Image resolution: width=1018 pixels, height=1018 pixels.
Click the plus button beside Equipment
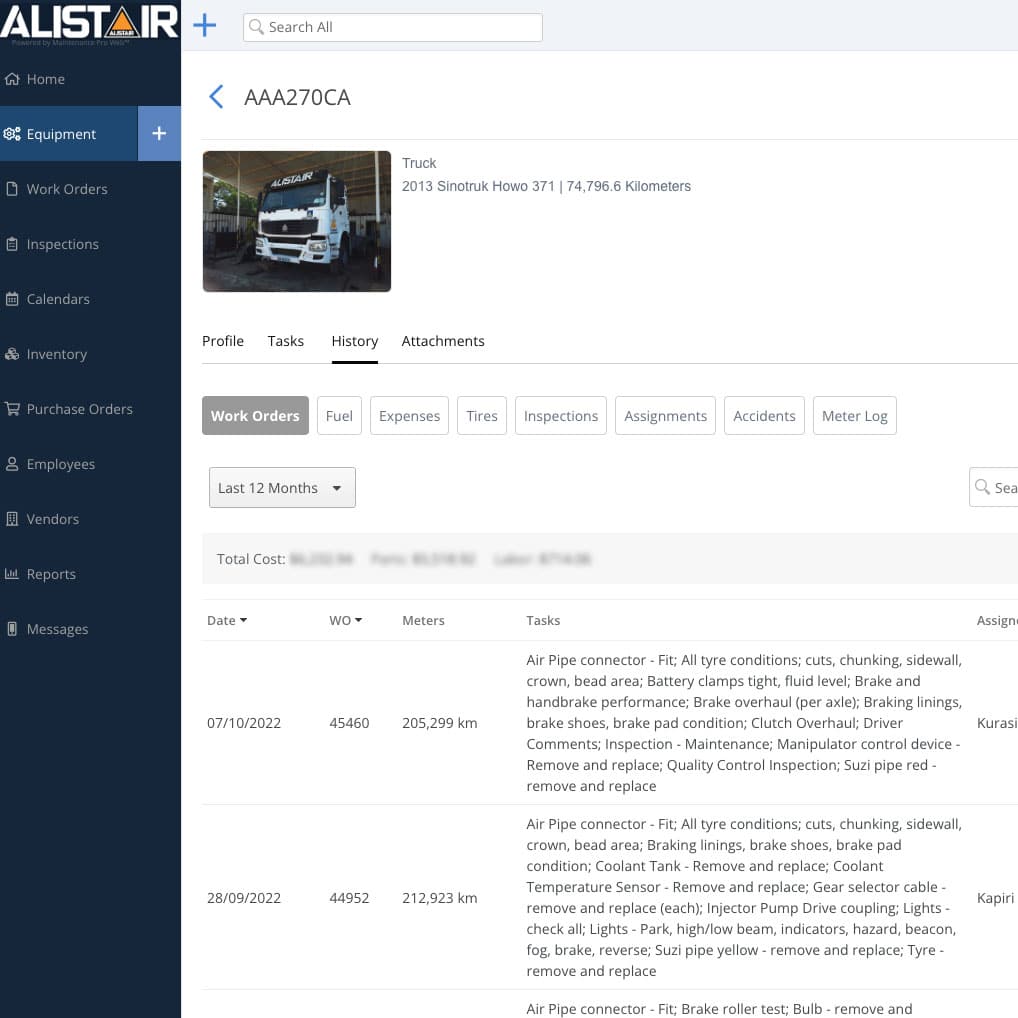pyautogui.click(x=159, y=134)
